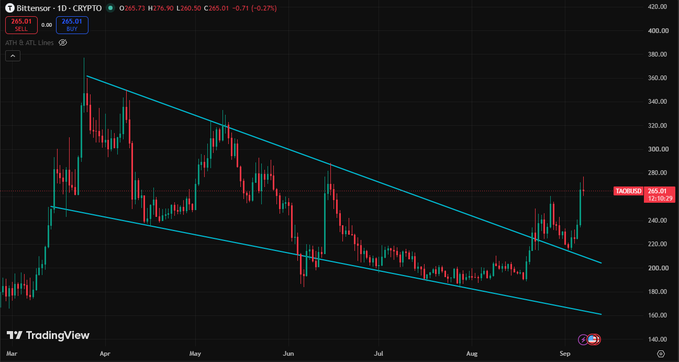
Task: Click the purple lightning event icon
Action: coord(583,339)
